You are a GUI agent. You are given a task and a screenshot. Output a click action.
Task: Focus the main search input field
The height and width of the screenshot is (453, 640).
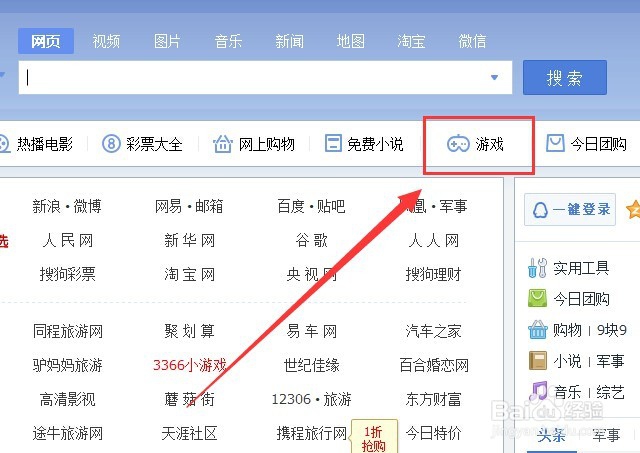click(x=265, y=78)
